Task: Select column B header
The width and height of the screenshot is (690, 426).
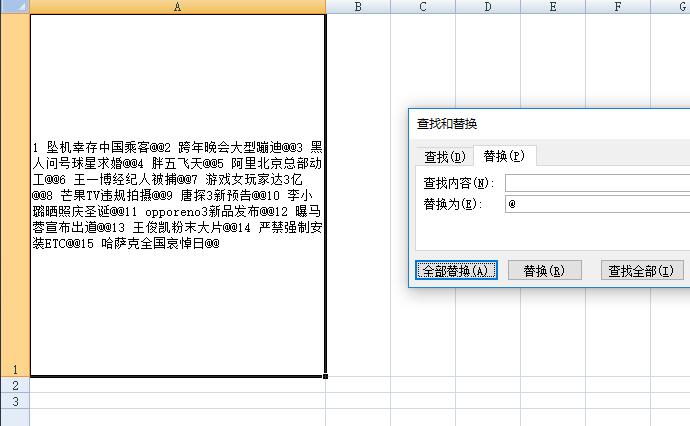Action: pos(358,7)
